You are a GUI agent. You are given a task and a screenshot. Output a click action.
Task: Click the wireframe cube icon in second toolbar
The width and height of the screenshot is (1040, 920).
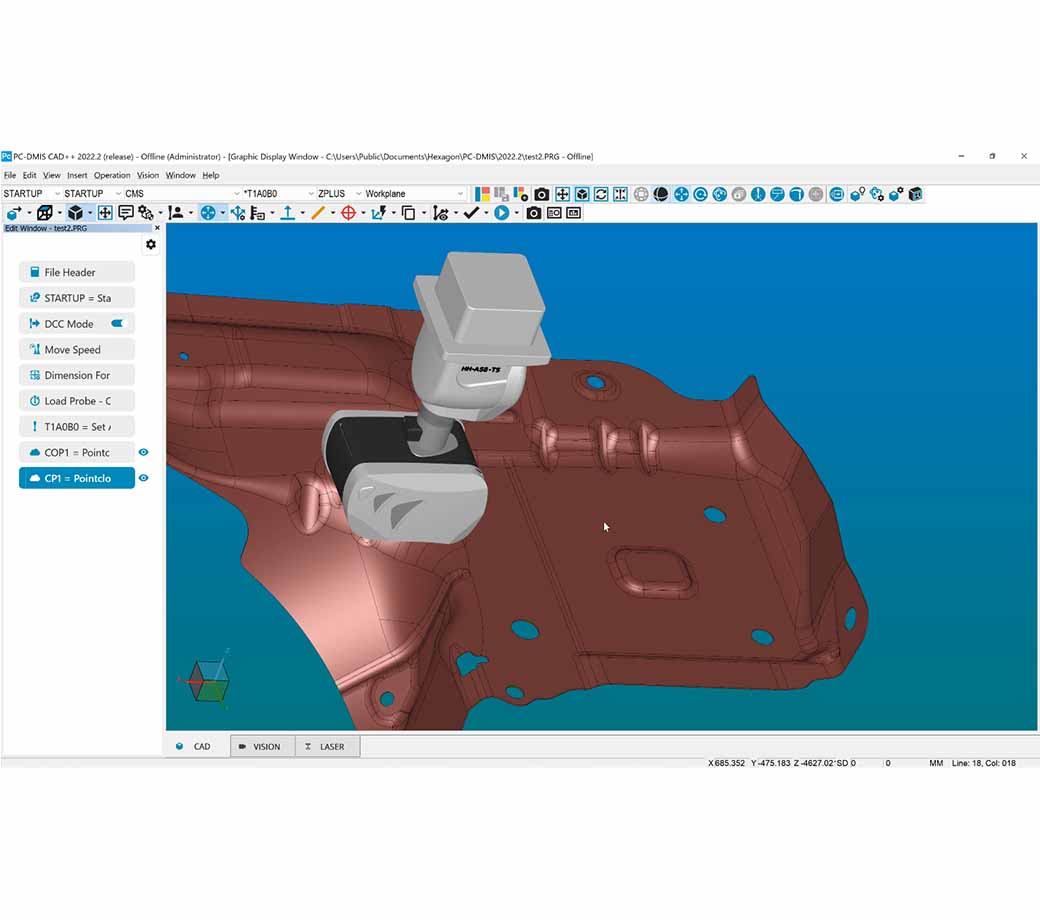(44, 213)
